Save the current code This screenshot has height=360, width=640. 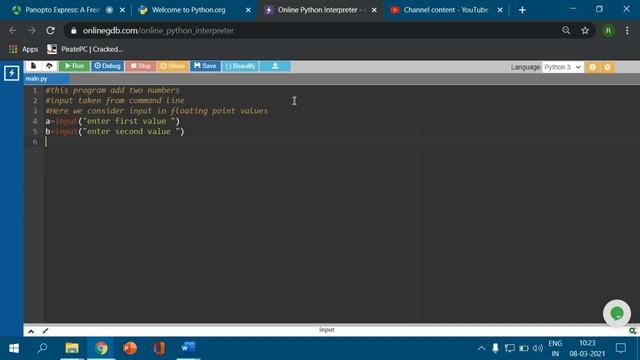coord(205,66)
